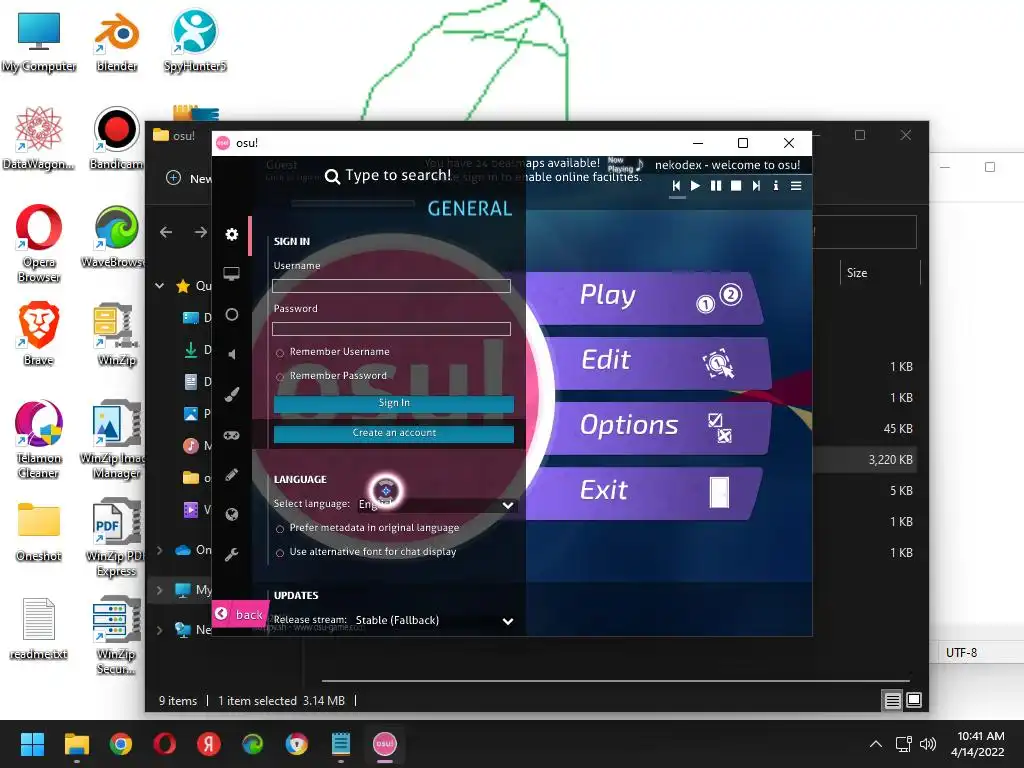Open the jukebox playlist menu icon
Screen dimensions: 1024x768
(796, 186)
